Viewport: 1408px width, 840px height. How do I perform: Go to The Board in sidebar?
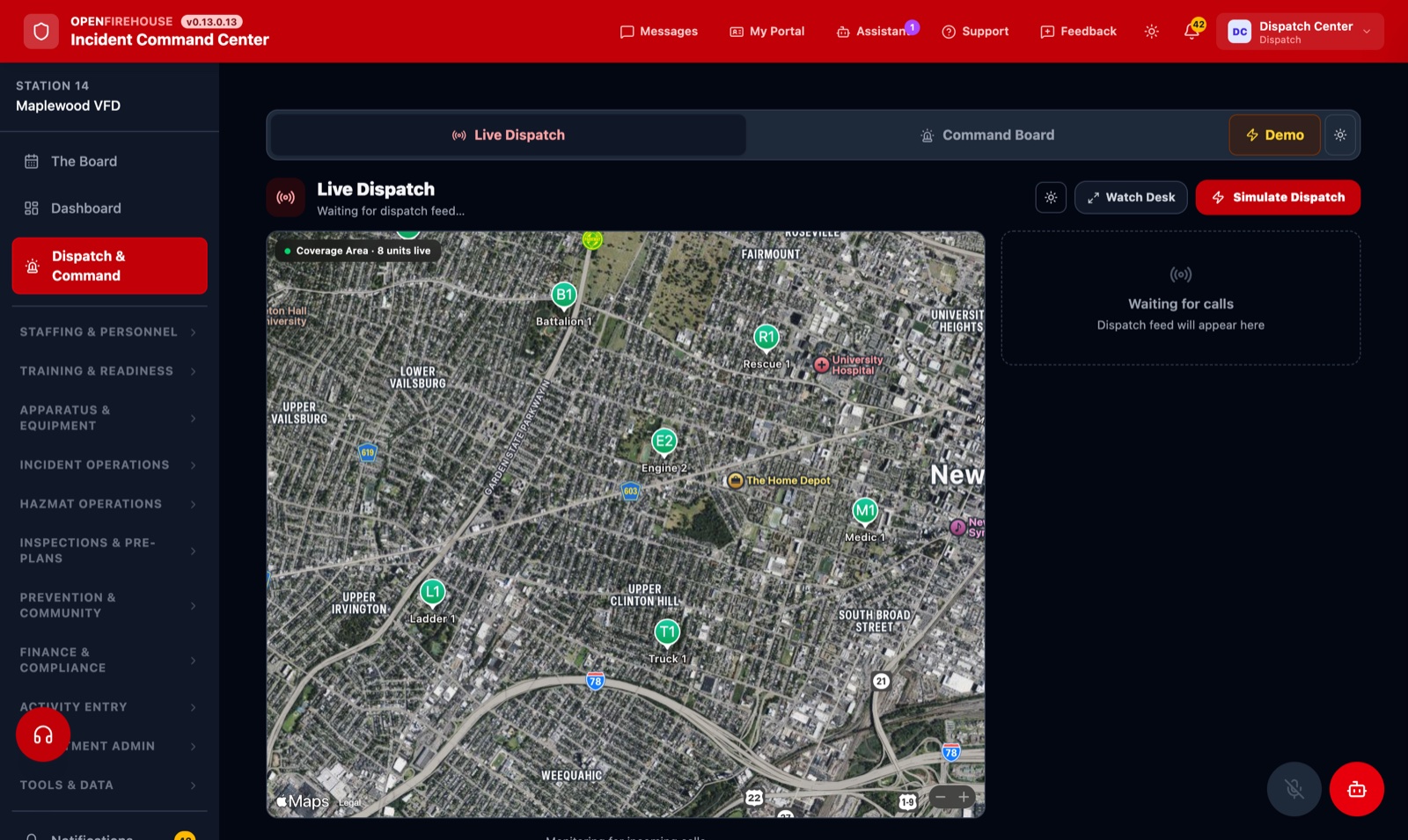(x=109, y=162)
